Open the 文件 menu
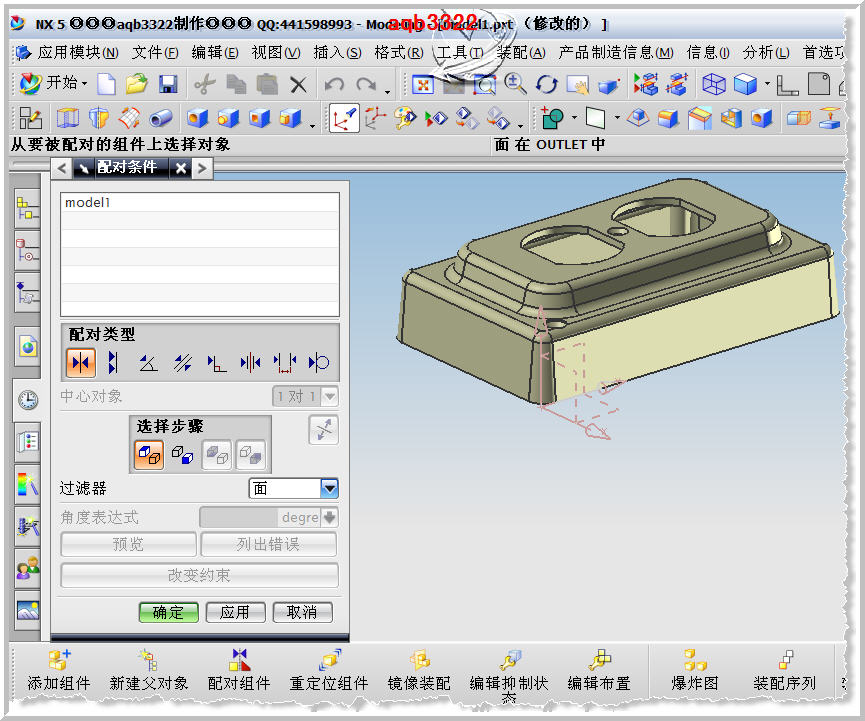 pos(155,53)
